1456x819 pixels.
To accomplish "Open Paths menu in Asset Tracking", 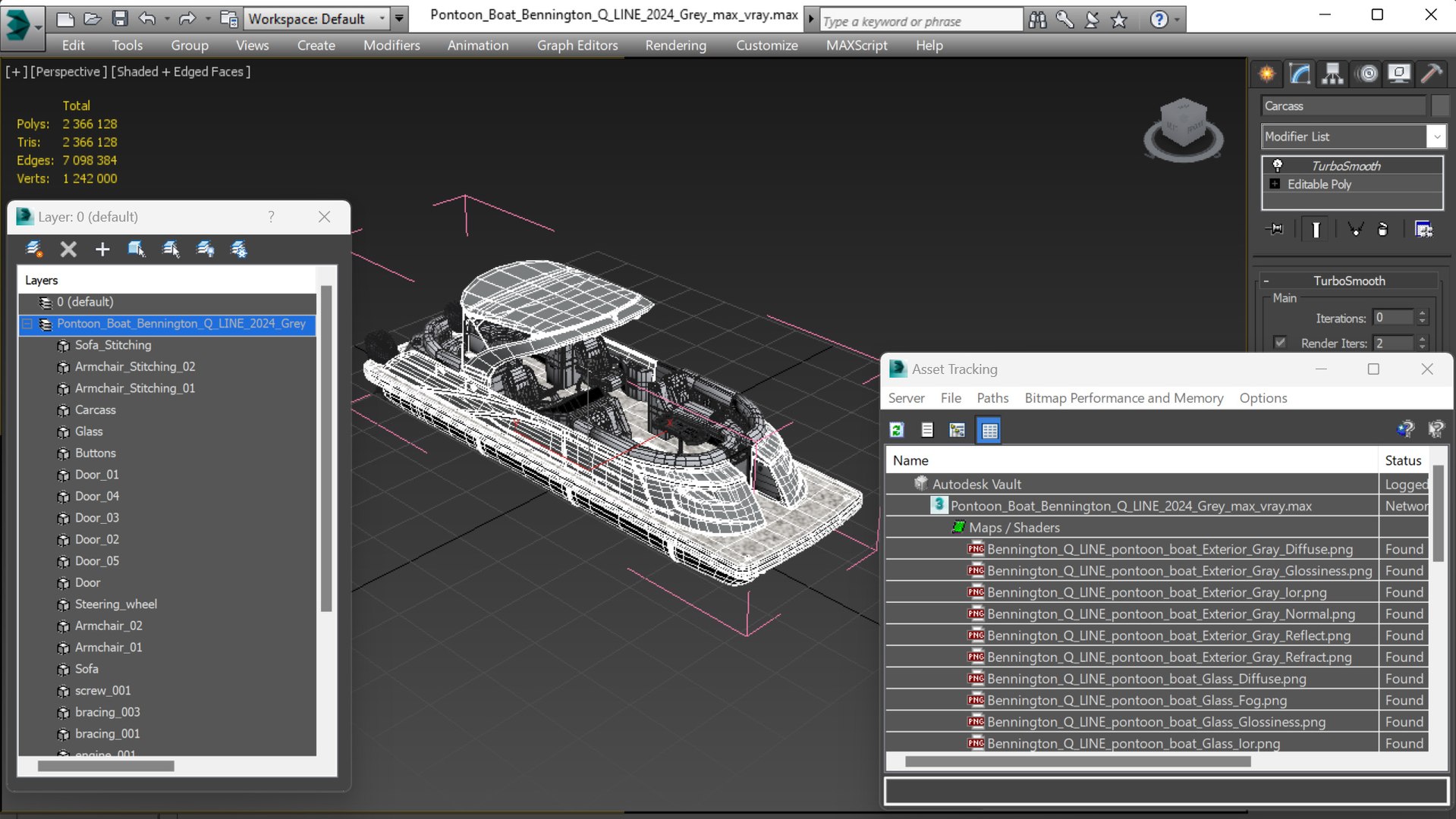I will point(992,398).
